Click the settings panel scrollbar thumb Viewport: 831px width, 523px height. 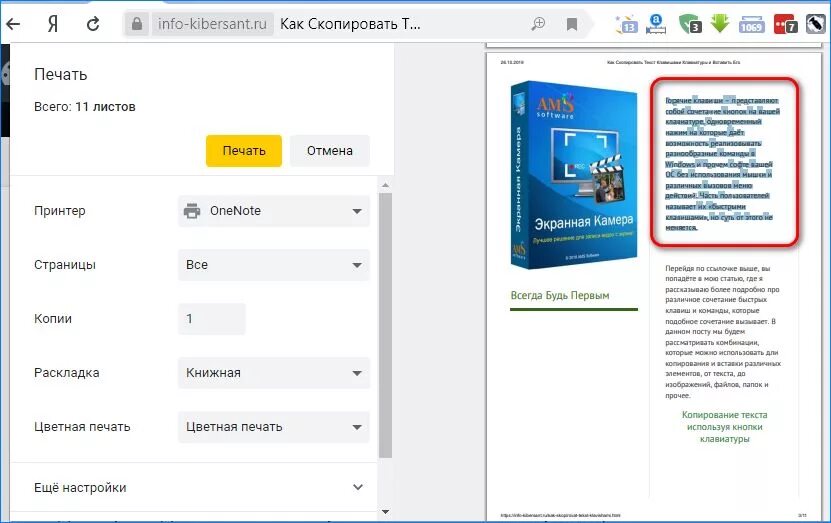pyautogui.click(x=385, y=324)
